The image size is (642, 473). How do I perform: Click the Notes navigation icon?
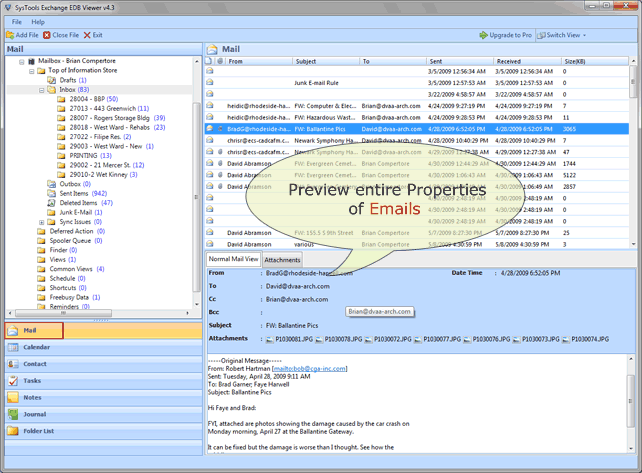pos(13,398)
